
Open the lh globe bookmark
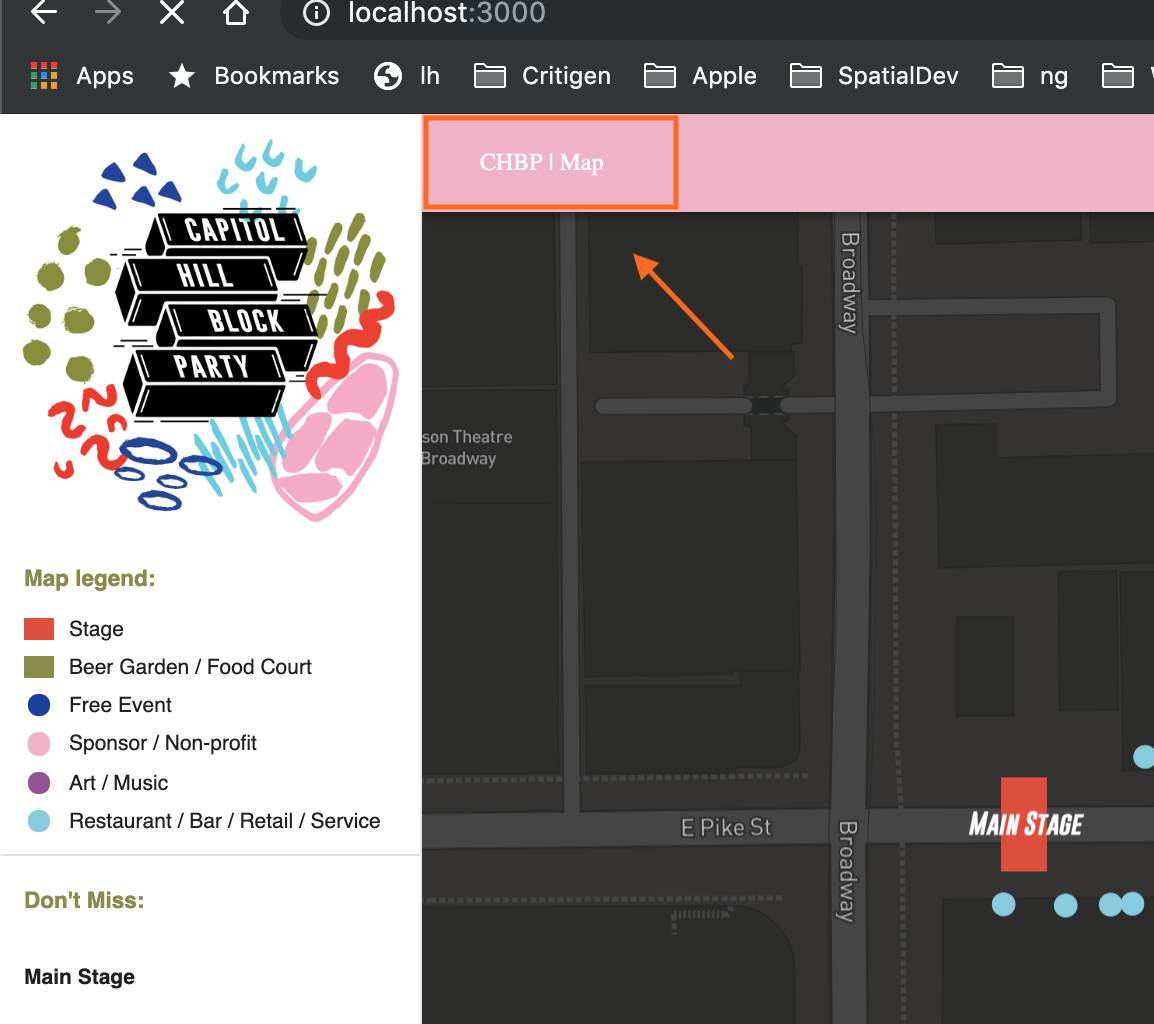406,76
